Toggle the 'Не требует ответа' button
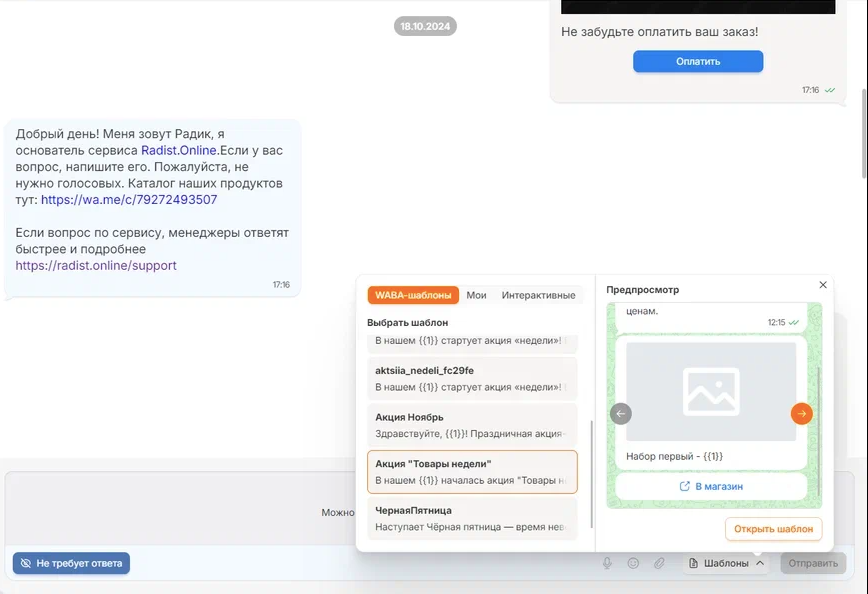 point(71,563)
